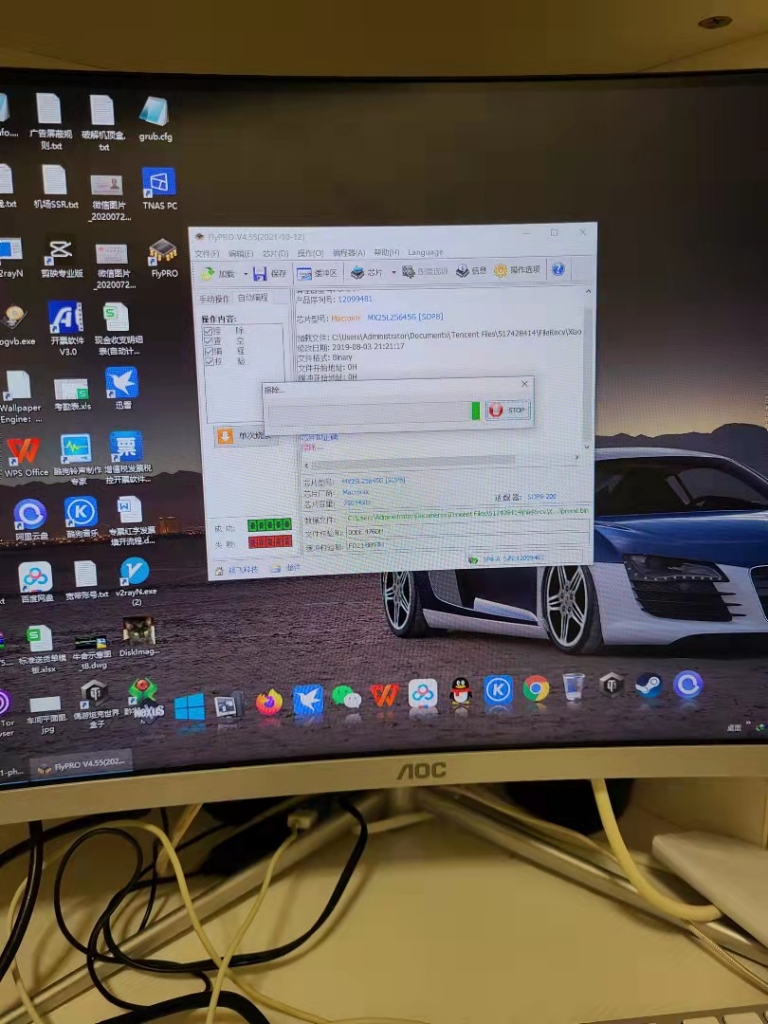Switch to the 自动编程 tab

(x=253, y=298)
